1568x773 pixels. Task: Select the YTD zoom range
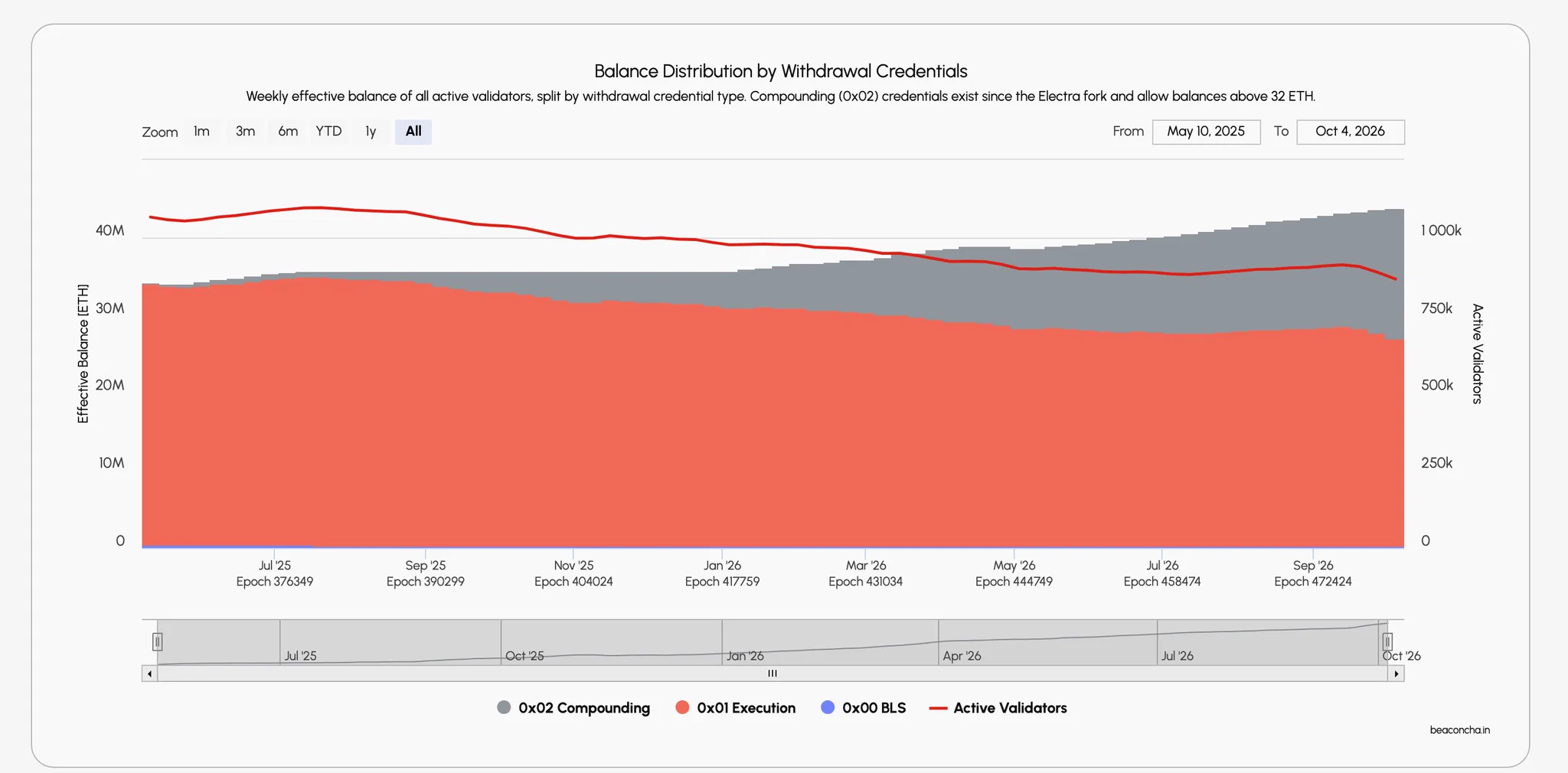(x=329, y=132)
